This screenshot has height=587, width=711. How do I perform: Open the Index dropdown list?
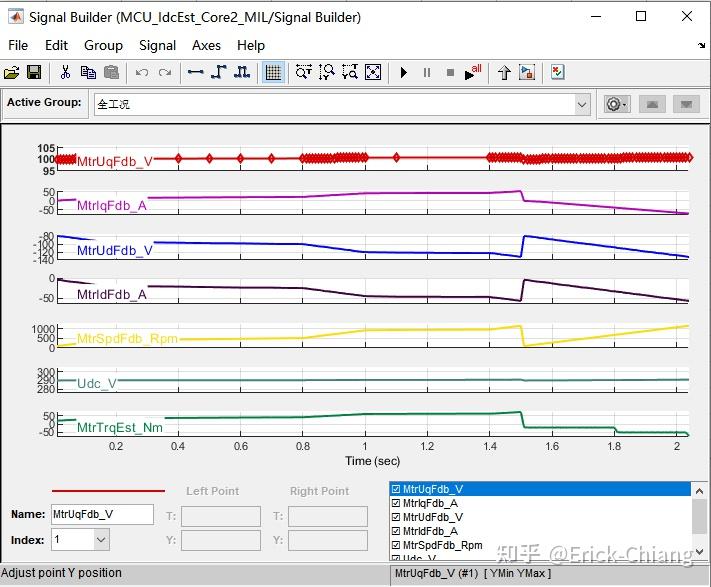[101, 539]
